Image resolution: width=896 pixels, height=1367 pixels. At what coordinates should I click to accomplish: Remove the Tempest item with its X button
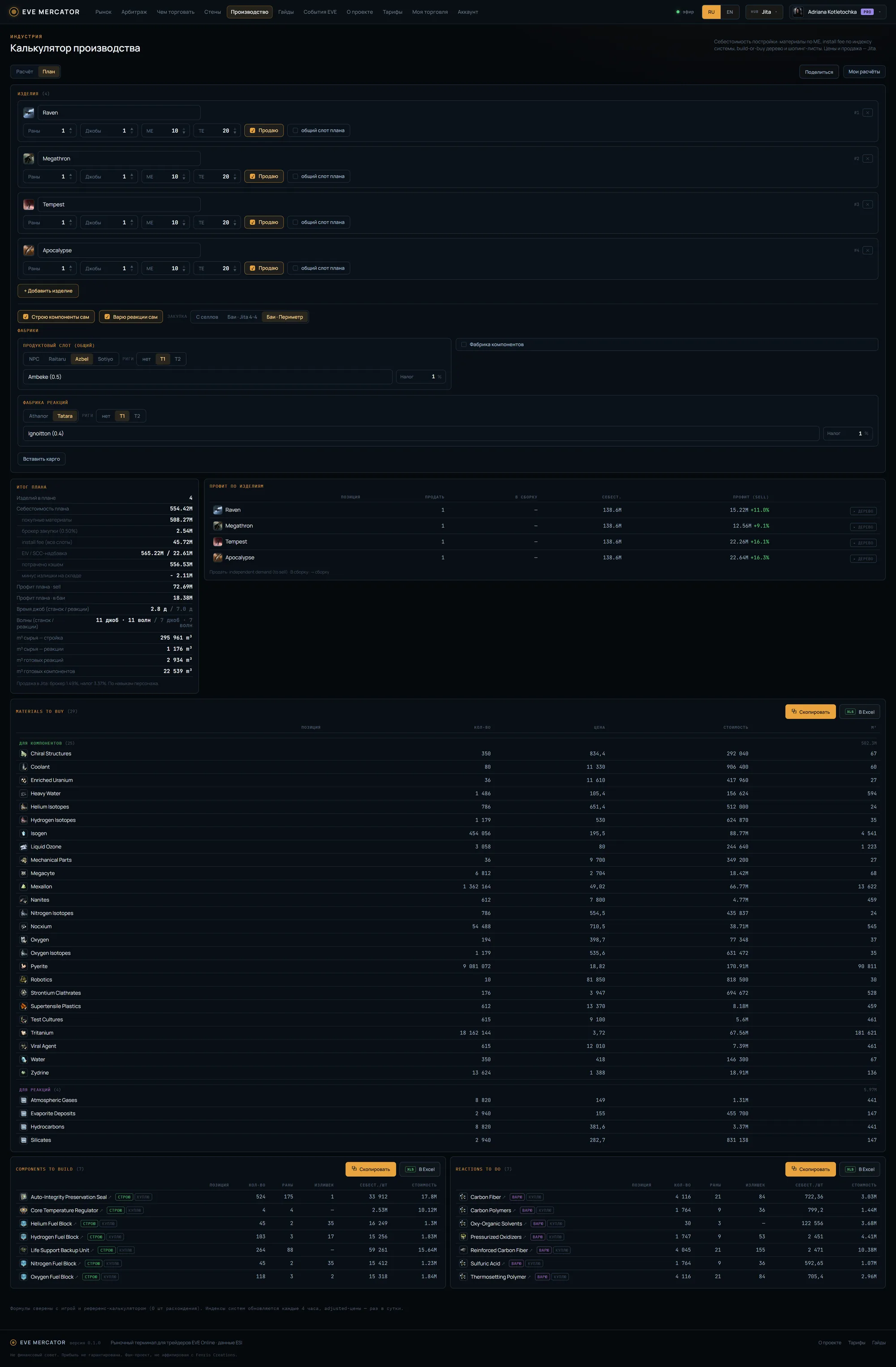[x=867, y=204]
